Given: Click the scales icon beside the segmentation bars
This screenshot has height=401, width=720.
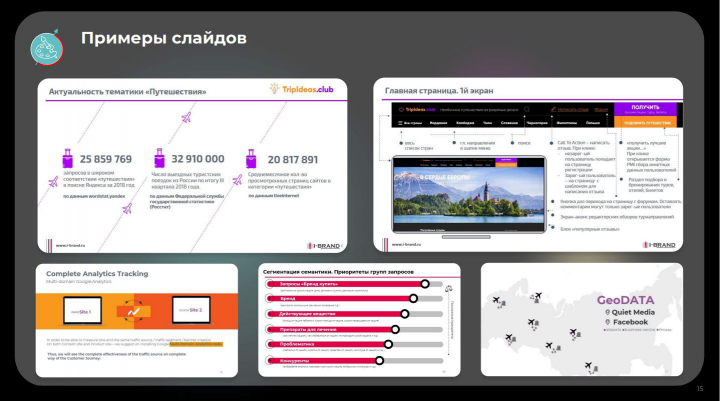Looking at the screenshot, I should (x=449, y=288).
